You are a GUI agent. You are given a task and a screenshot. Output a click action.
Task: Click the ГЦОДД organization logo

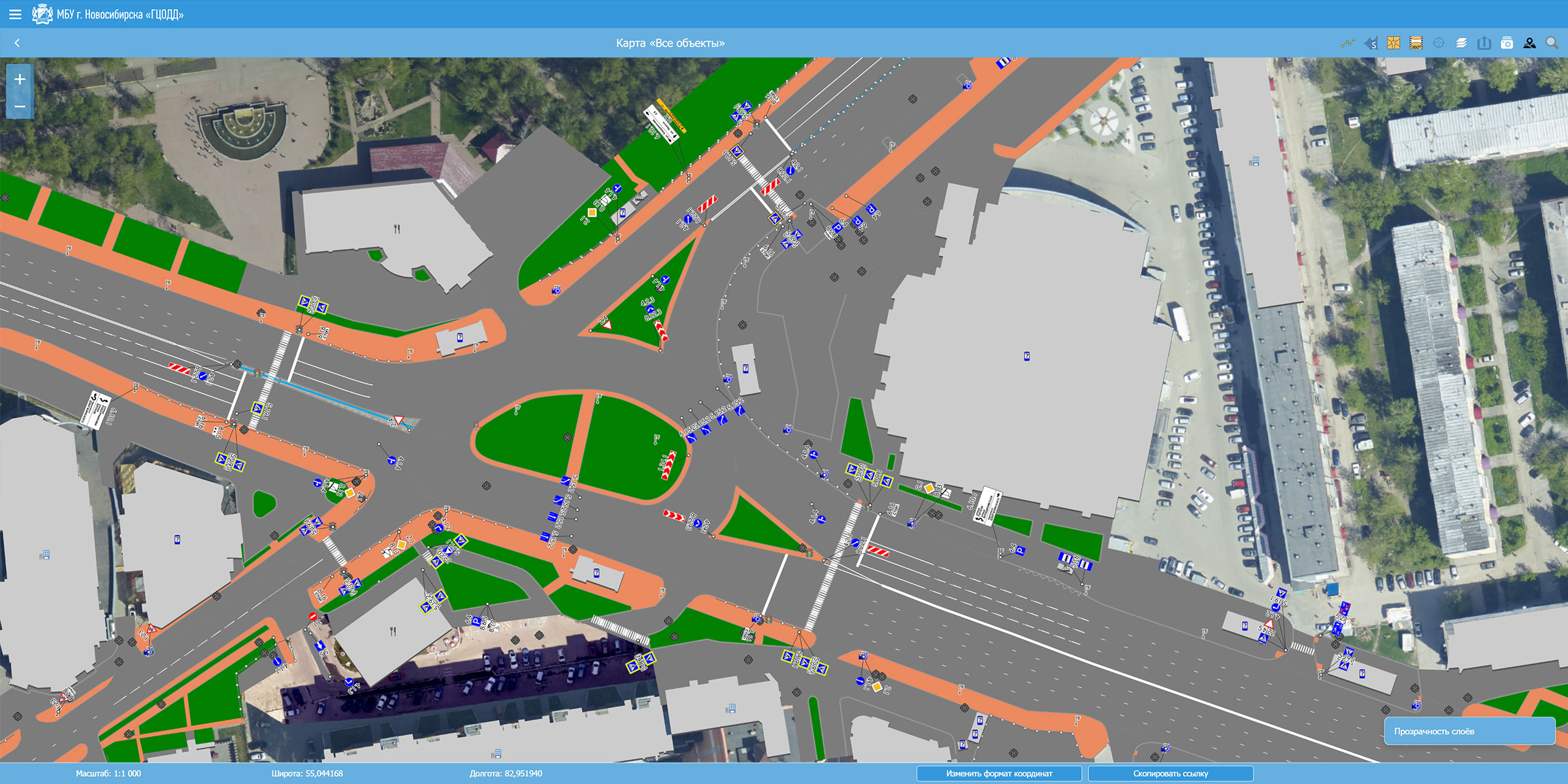click(x=42, y=14)
